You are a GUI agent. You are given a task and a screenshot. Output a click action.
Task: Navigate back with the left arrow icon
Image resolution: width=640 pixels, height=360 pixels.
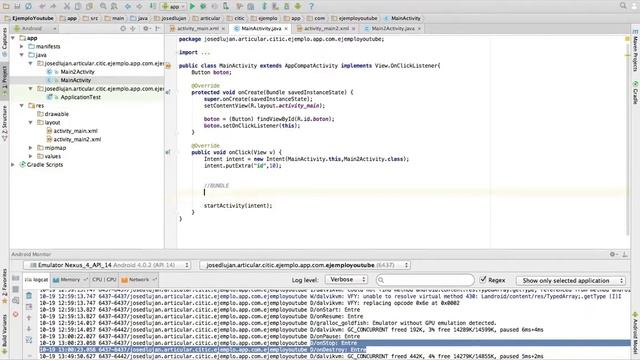(x=128, y=6)
